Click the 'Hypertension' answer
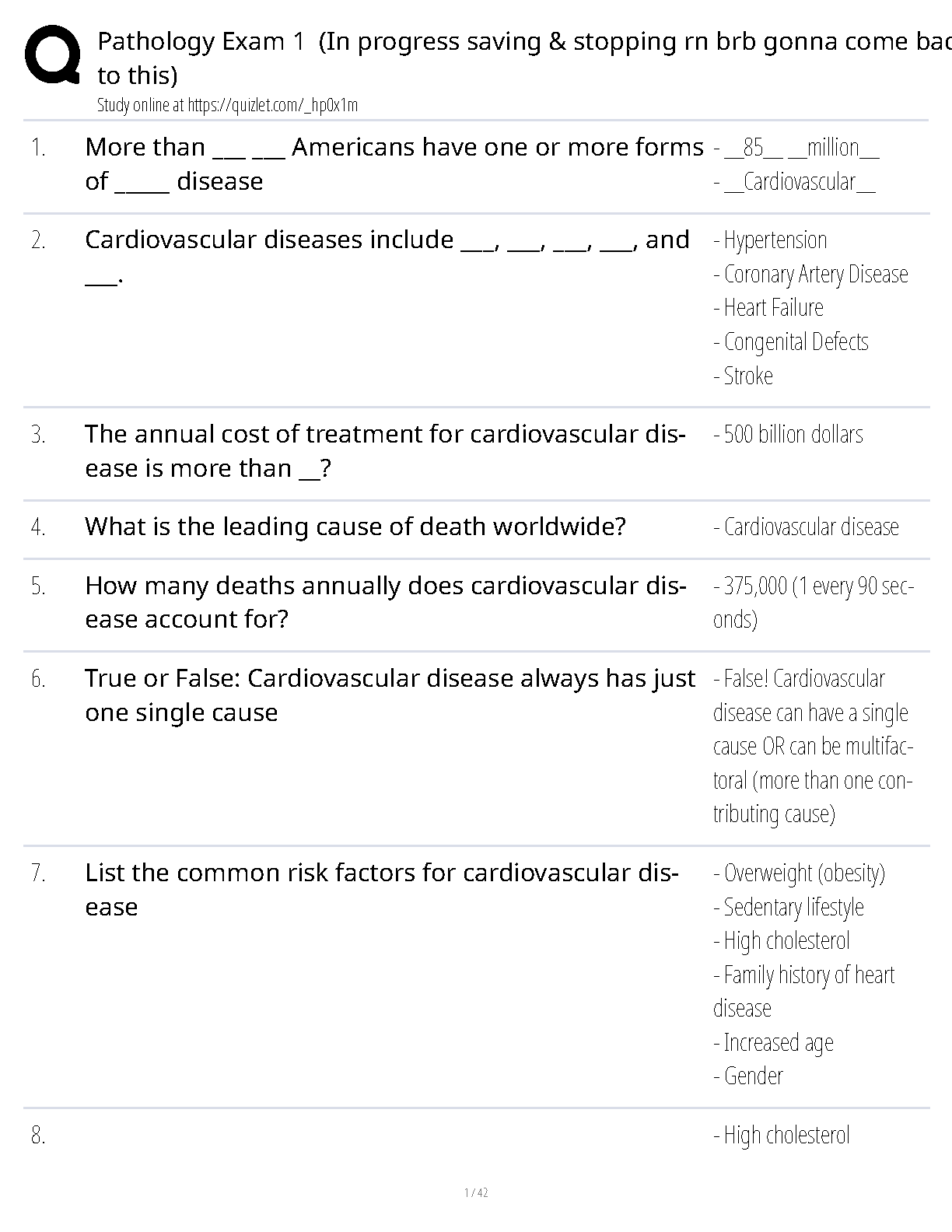The image size is (952, 1232). click(x=770, y=240)
